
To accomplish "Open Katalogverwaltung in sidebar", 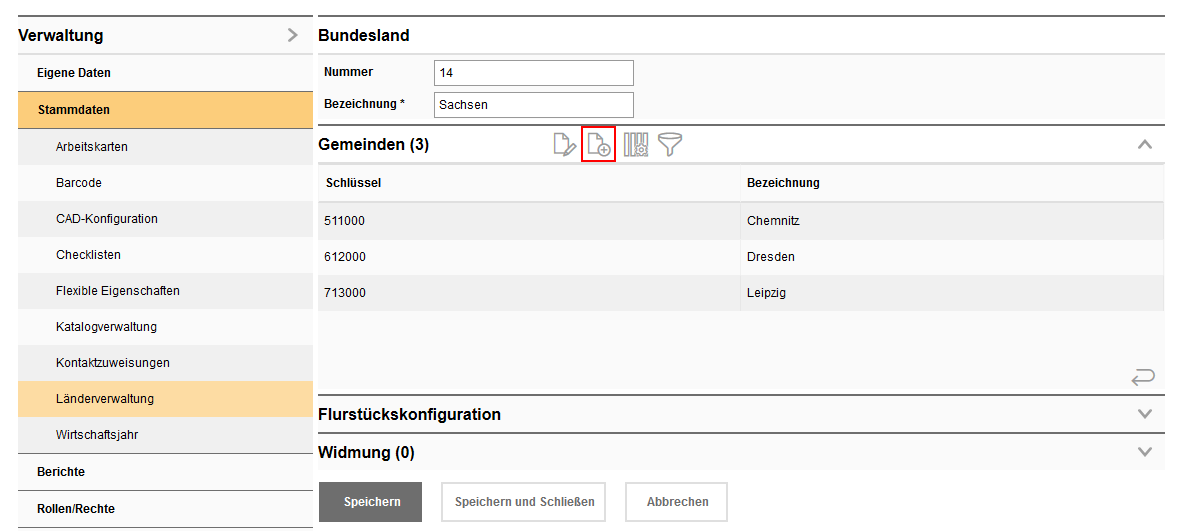I will [106, 327].
